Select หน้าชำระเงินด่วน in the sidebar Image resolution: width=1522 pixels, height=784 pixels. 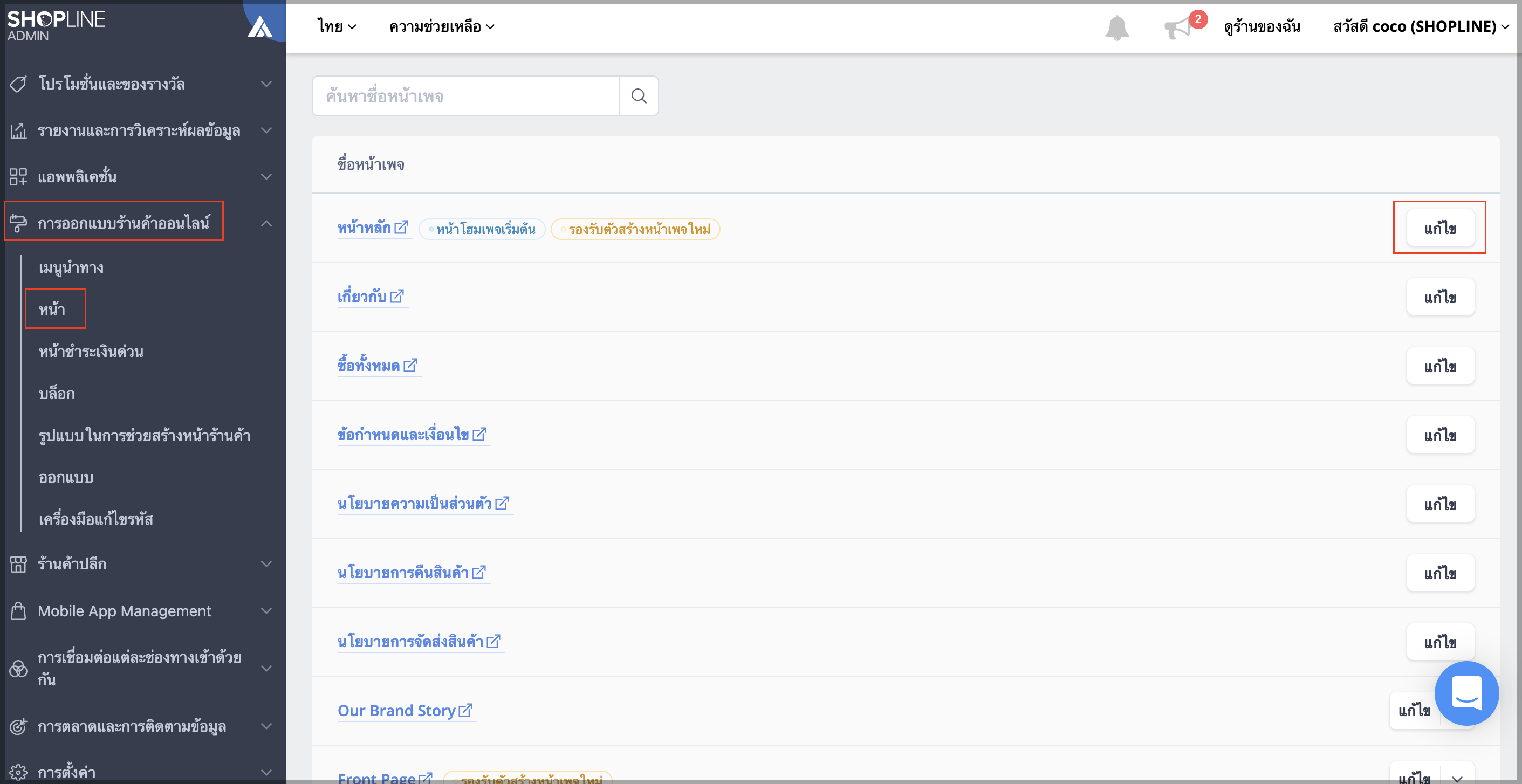[x=91, y=352]
